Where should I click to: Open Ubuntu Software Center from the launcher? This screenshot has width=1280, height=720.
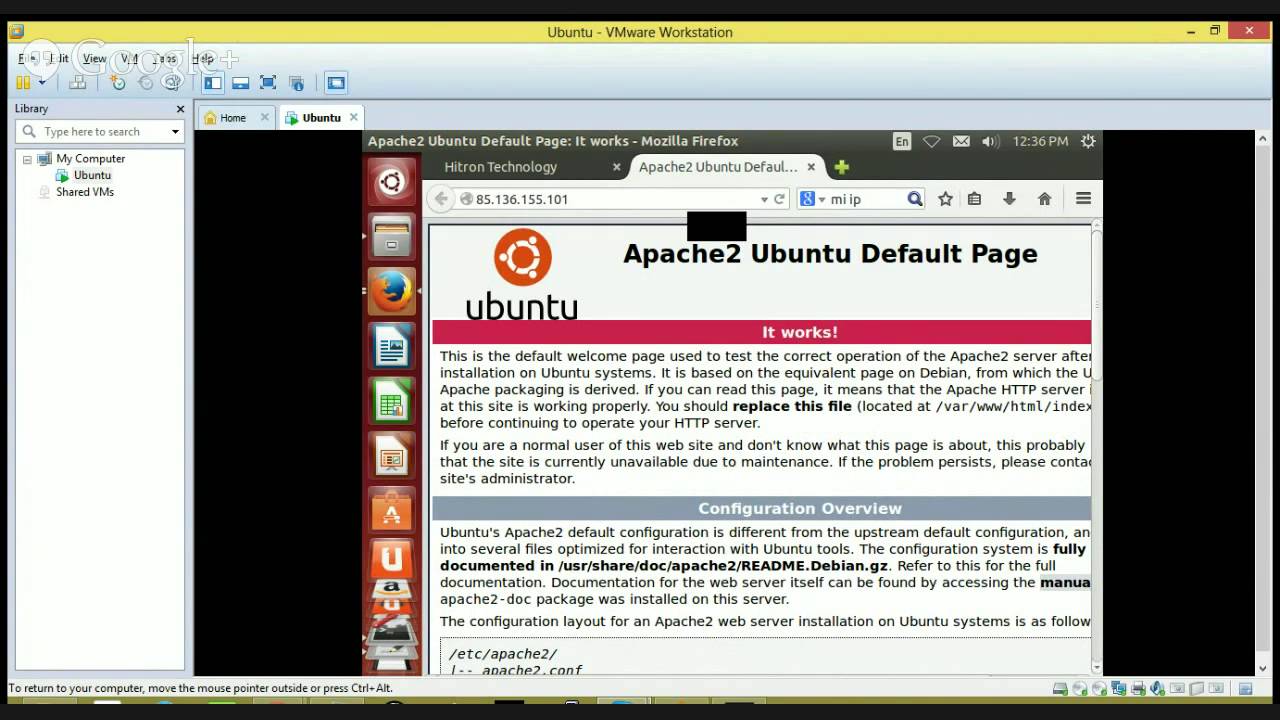pyautogui.click(x=391, y=511)
